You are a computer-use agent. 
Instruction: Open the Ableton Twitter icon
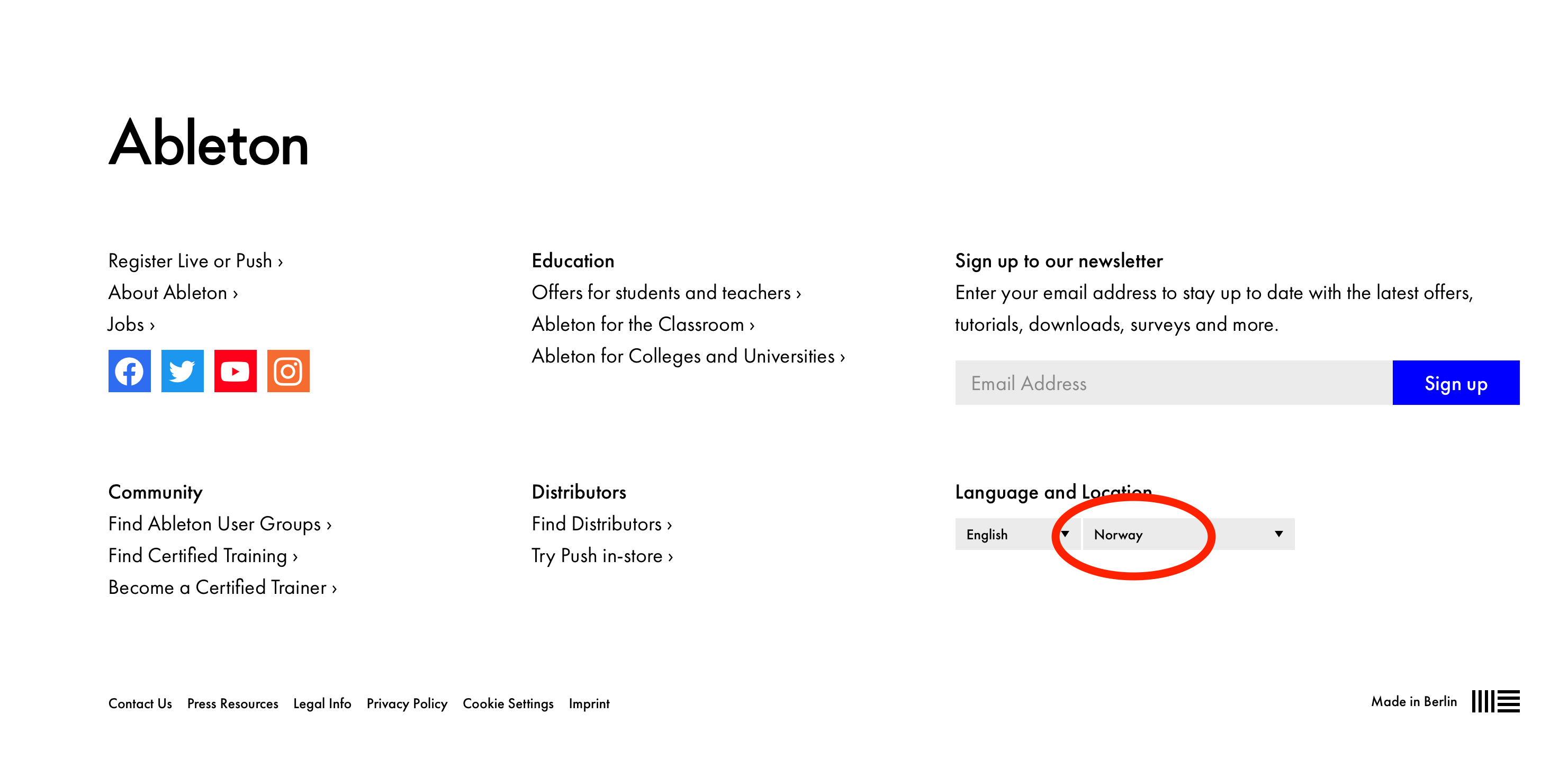tap(182, 371)
